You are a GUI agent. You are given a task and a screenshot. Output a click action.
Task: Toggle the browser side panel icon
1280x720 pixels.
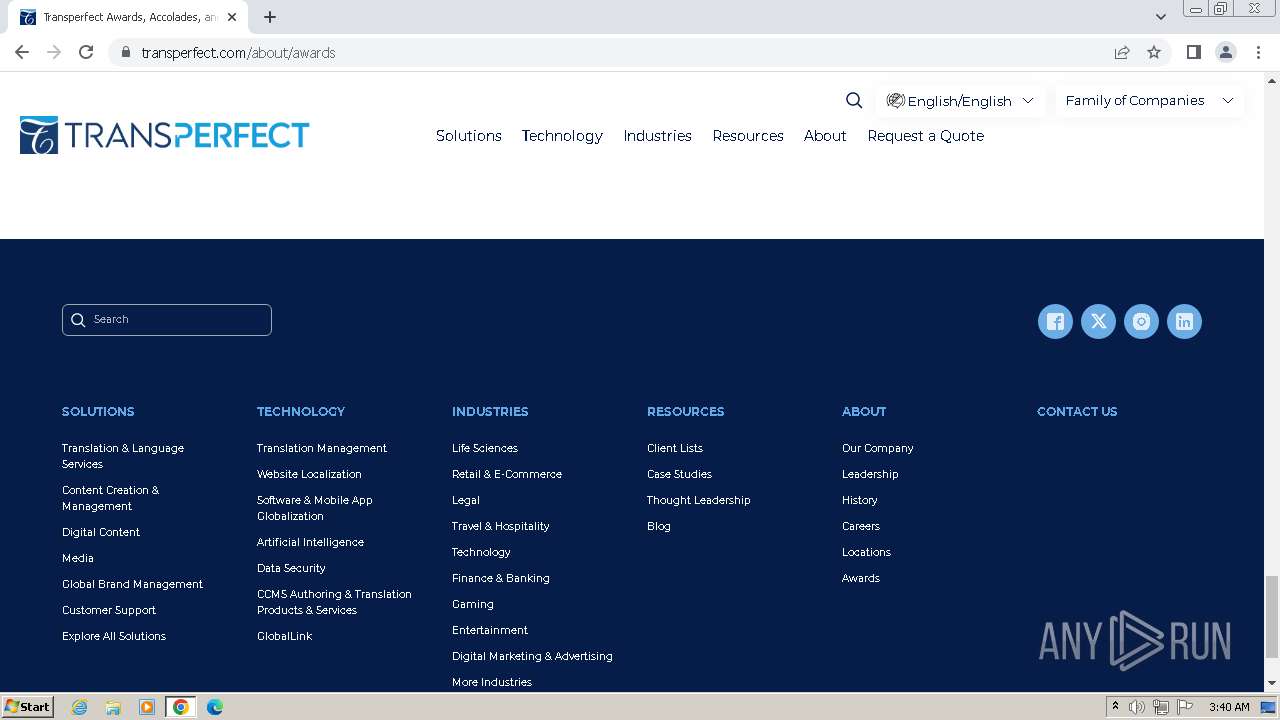(1193, 52)
